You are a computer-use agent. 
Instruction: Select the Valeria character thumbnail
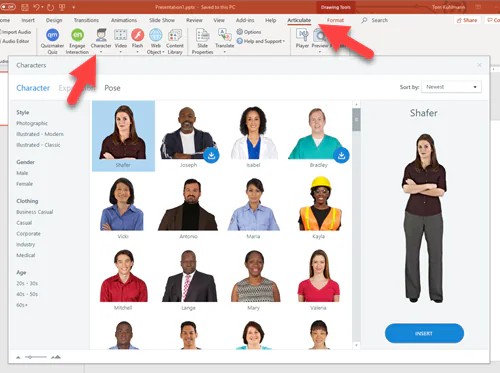pyautogui.click(x=318, y=279)
